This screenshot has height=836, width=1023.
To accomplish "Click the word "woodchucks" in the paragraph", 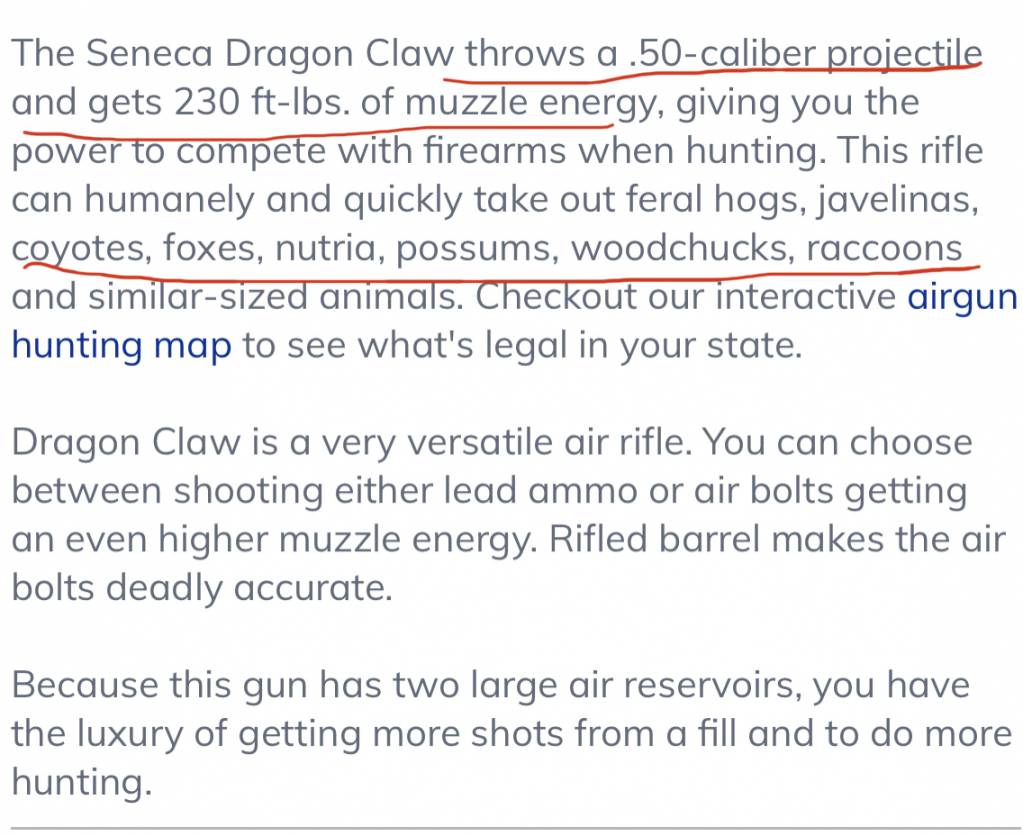I will [x=682, y=249].
